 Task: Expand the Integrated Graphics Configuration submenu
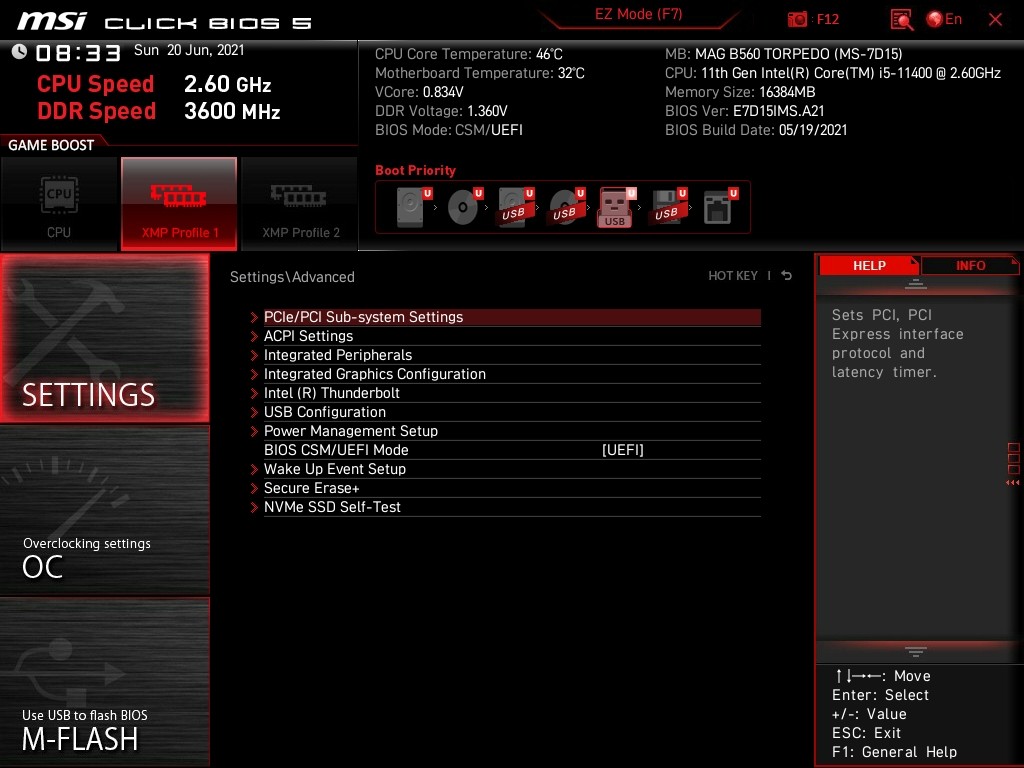(x=374, y=374)
